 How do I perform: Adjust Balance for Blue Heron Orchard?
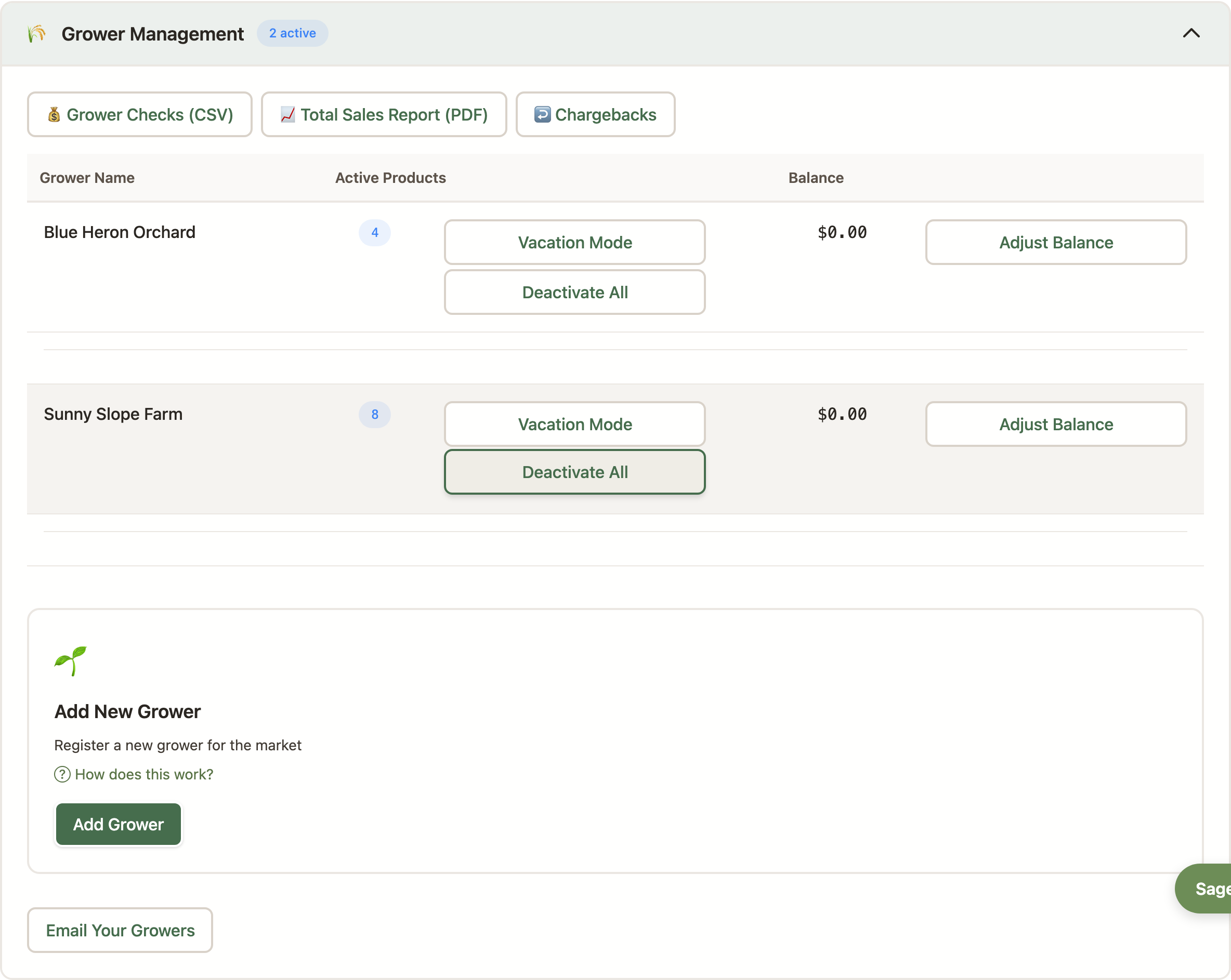click(x=1056, y=242)
